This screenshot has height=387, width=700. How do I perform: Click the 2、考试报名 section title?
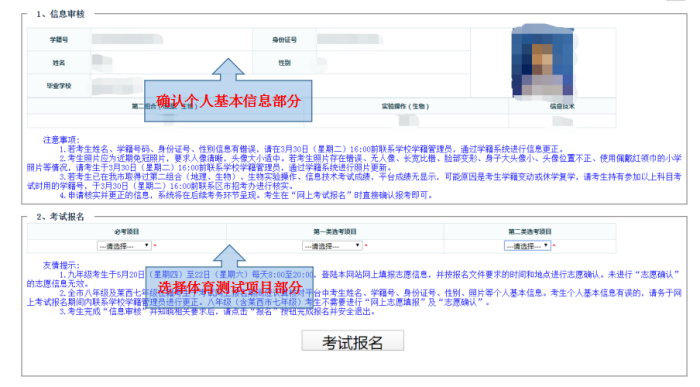[60, 217]
